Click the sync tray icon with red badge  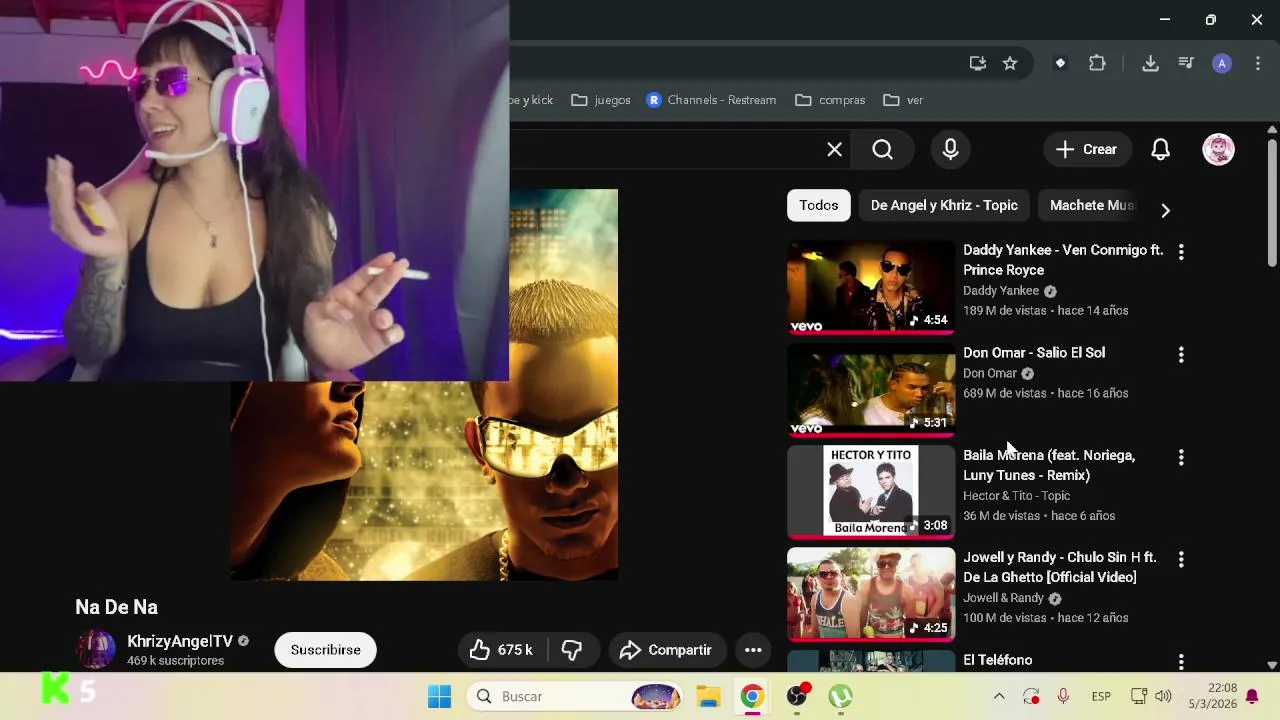tap(1031, 696)
